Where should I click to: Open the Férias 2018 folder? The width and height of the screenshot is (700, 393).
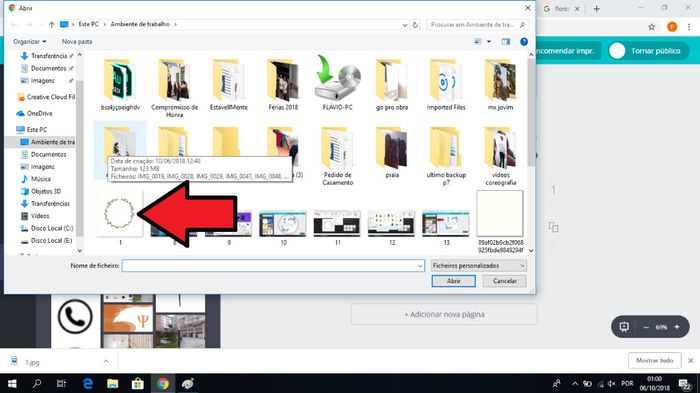click(x=283, y=84)
